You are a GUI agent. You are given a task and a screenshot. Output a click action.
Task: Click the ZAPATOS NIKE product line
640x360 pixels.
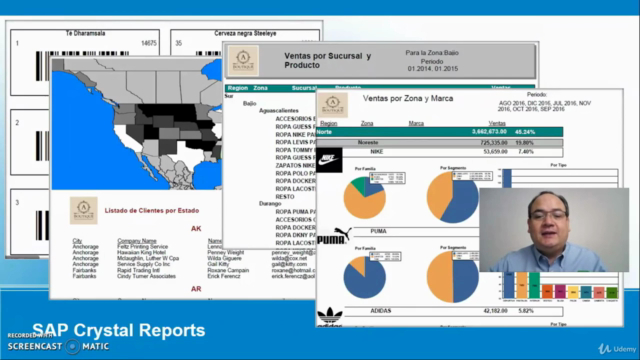click(x=296, y=165)
